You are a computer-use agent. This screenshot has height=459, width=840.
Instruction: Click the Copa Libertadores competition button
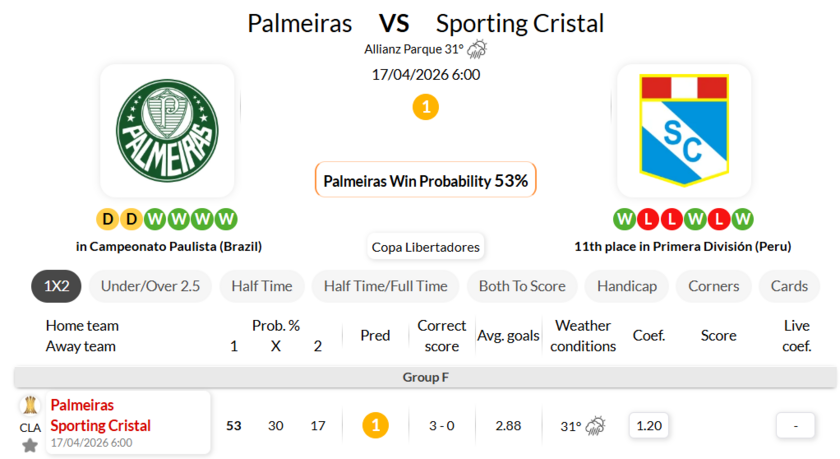(426, 247)
